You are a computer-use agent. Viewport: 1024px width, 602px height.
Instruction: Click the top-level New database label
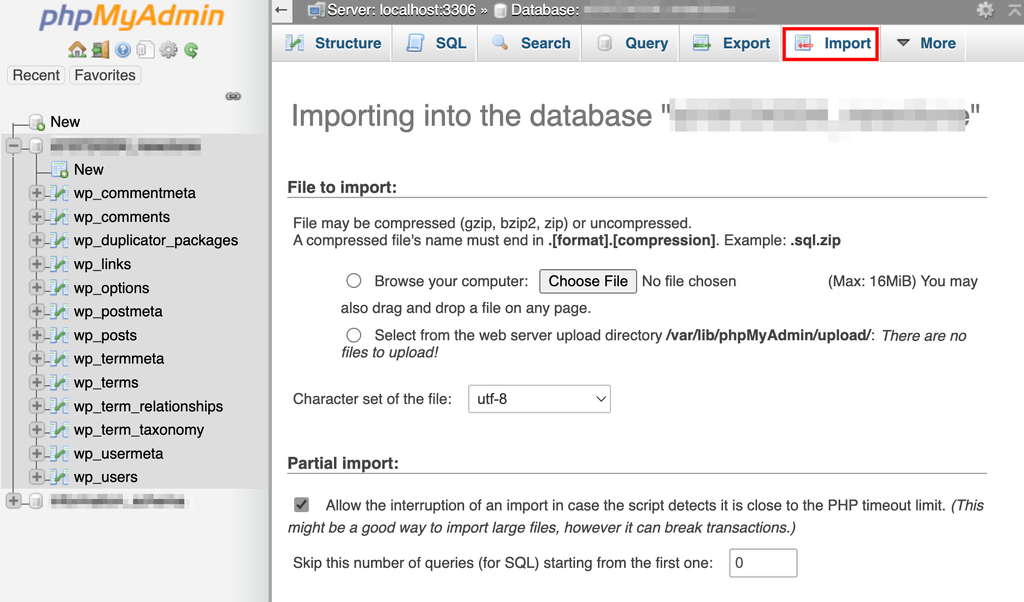65,122
